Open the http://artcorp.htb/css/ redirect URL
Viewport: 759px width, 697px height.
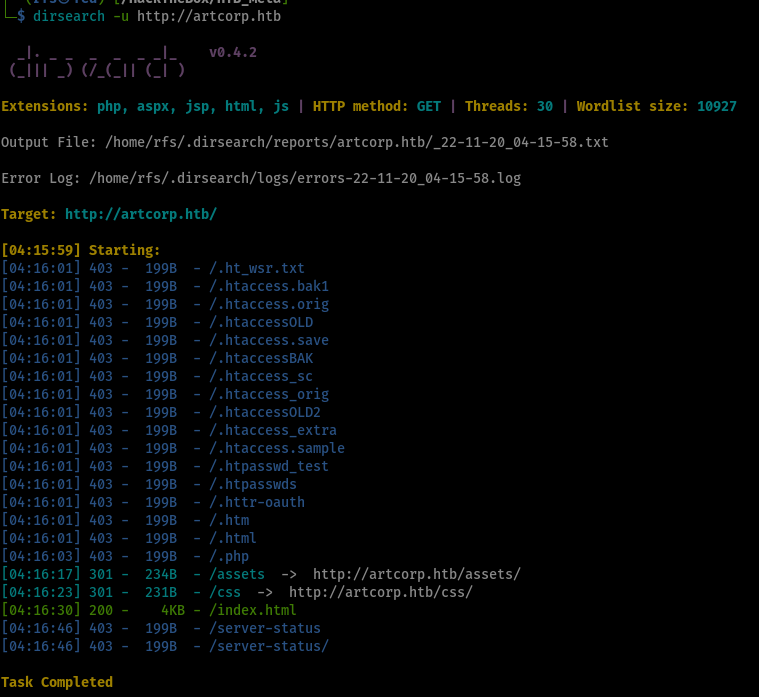point(381,592)
